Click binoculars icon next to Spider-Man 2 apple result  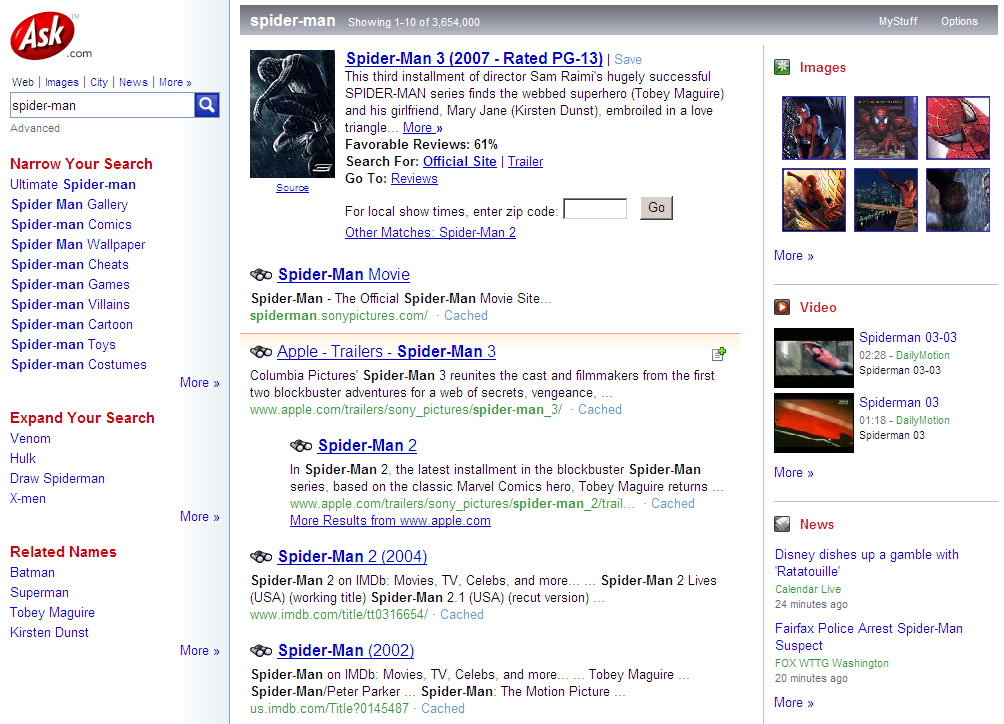click(x=301, y=446)
